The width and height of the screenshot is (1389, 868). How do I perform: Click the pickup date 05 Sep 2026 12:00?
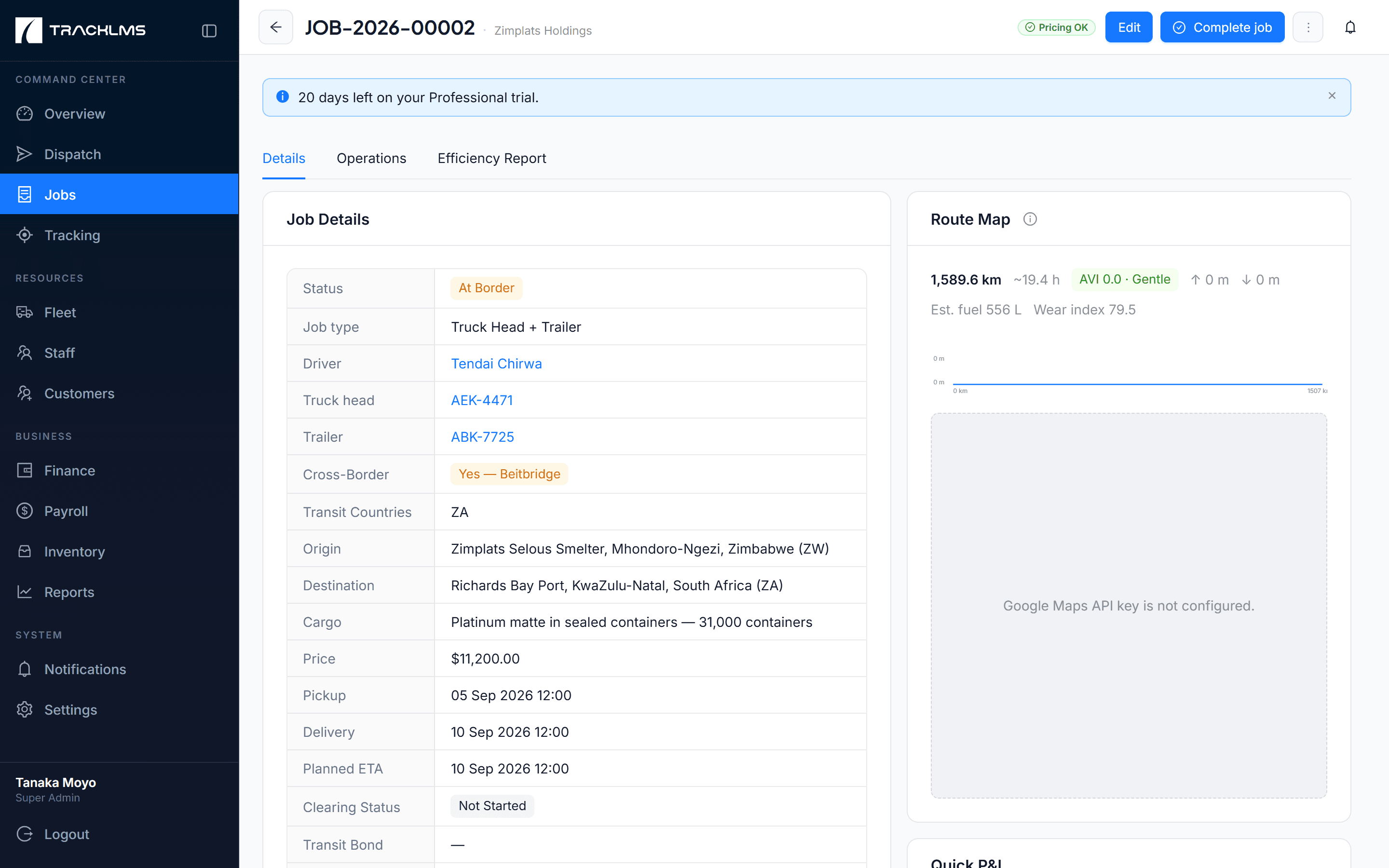tap(511, 695)
